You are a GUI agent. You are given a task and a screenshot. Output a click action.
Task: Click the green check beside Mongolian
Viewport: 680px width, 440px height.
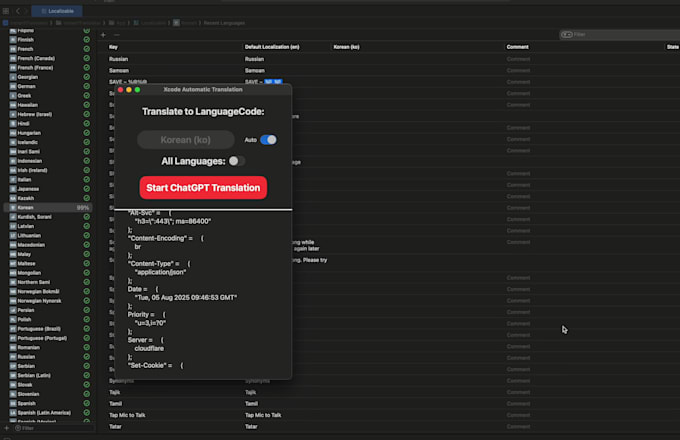(x=87, y=273)
